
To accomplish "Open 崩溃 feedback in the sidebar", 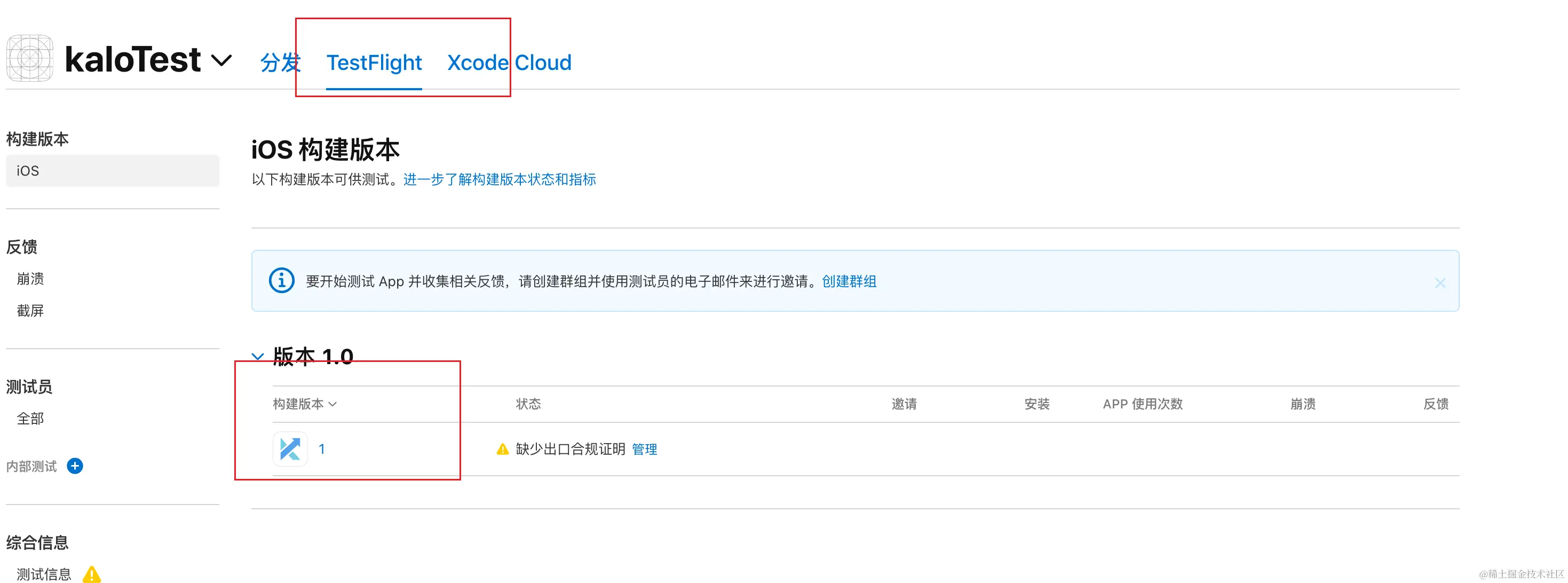I will (30, 278).
